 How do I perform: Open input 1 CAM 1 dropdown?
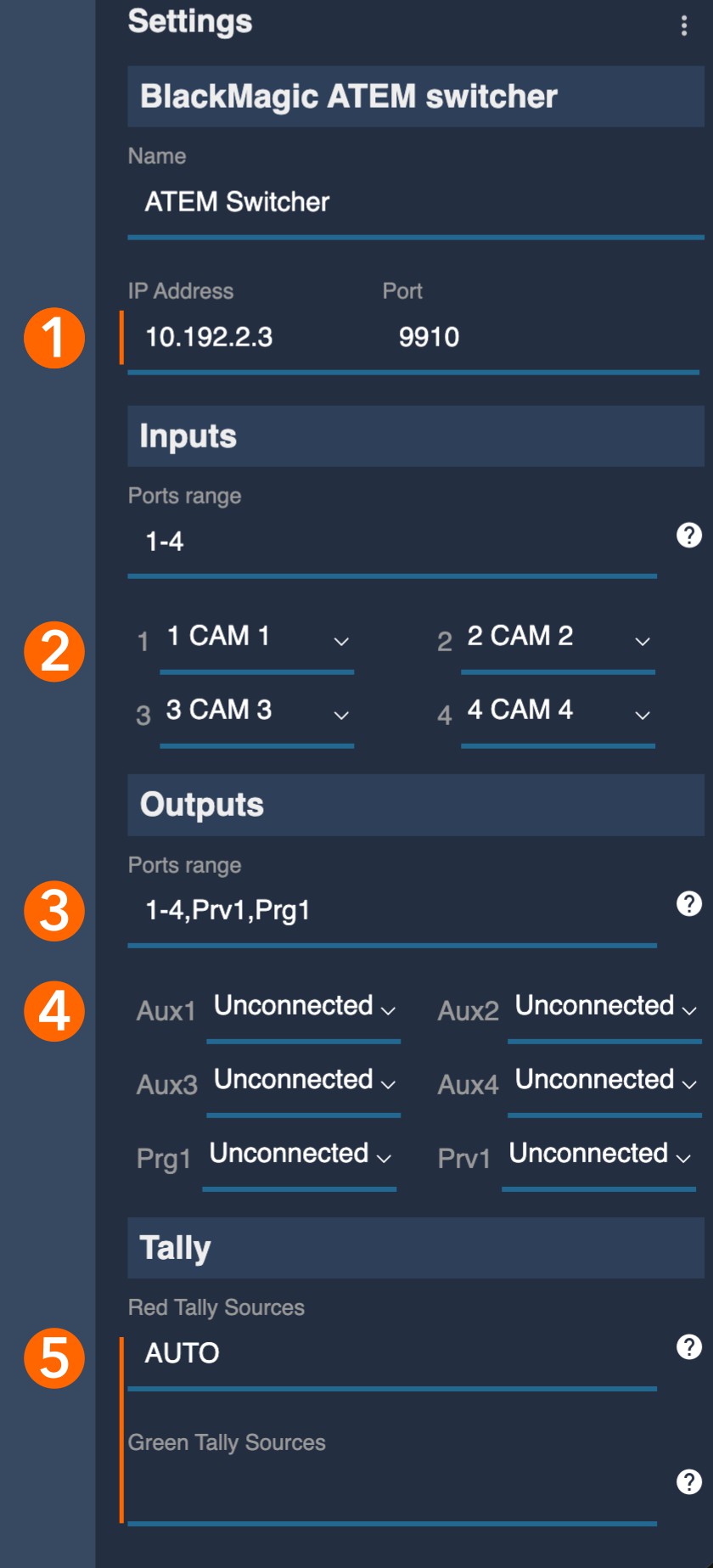(x=256, y=638)
